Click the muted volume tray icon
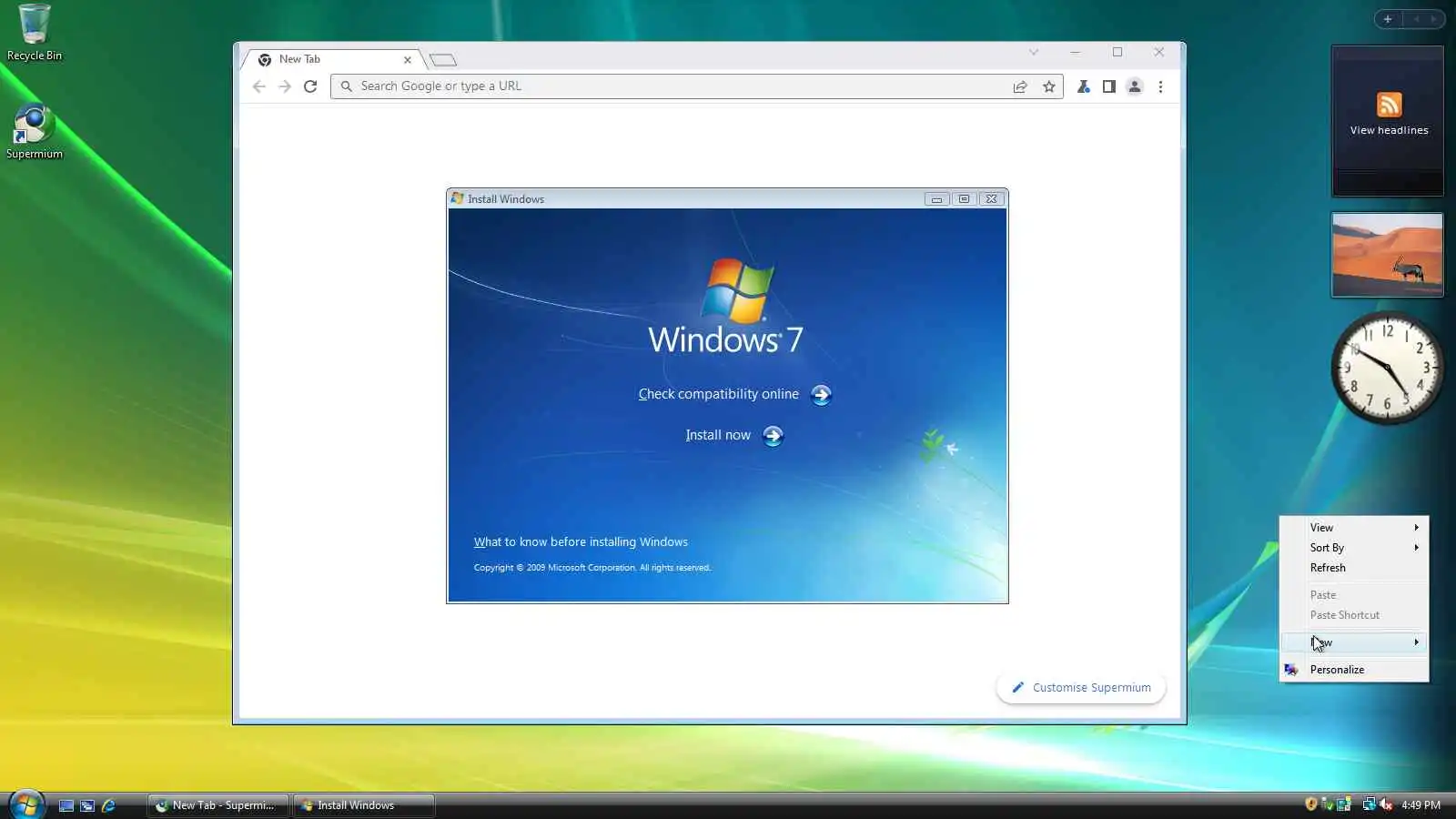Viewport: 1456px width, 819px height. [x=1386, y=804]
